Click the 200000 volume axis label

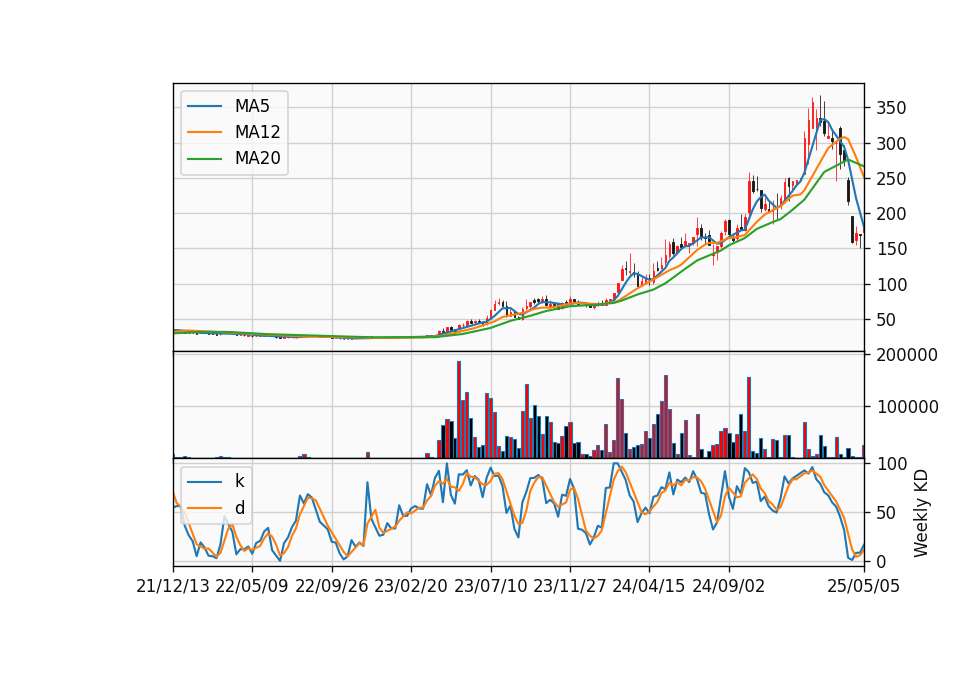point(907,355)
